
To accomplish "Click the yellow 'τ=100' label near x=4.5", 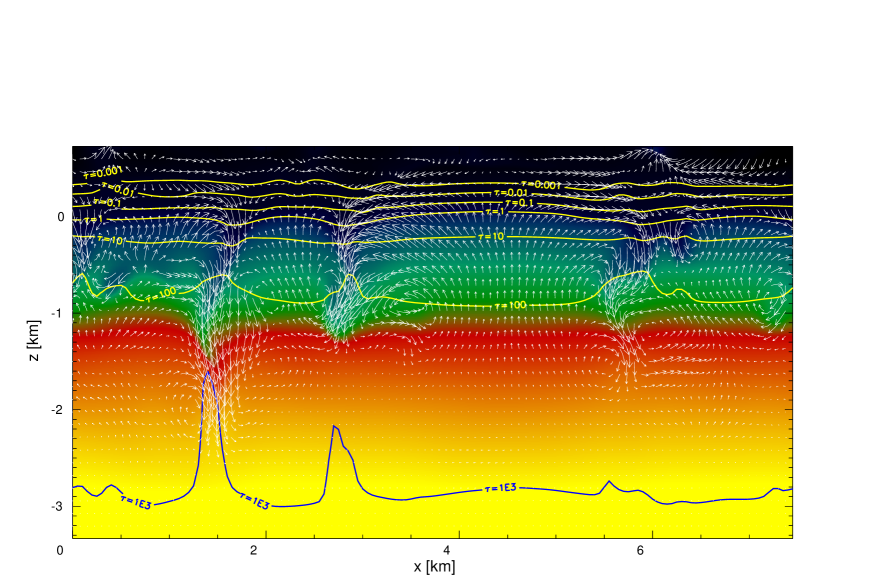I will pyautogui.click(x=509, y=305).
